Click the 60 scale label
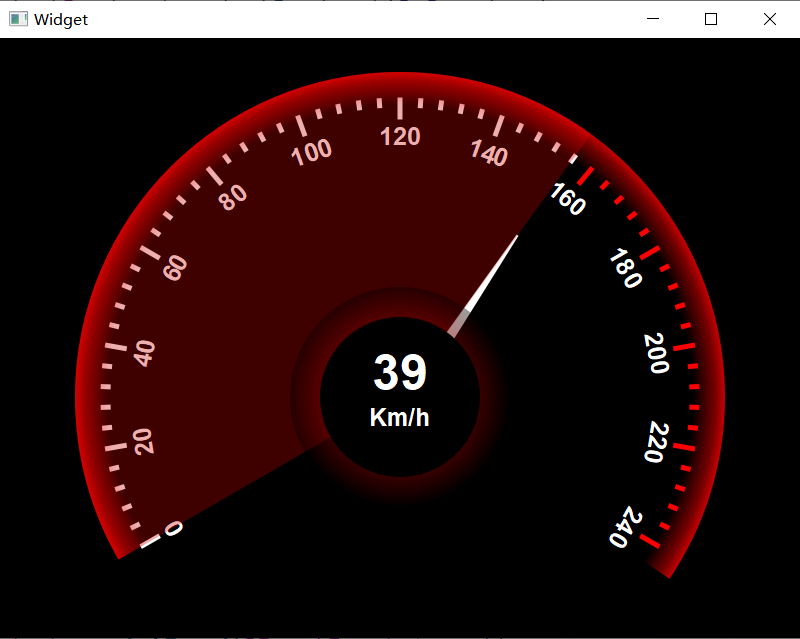This screenshot has width=800, height=639. 175,268
